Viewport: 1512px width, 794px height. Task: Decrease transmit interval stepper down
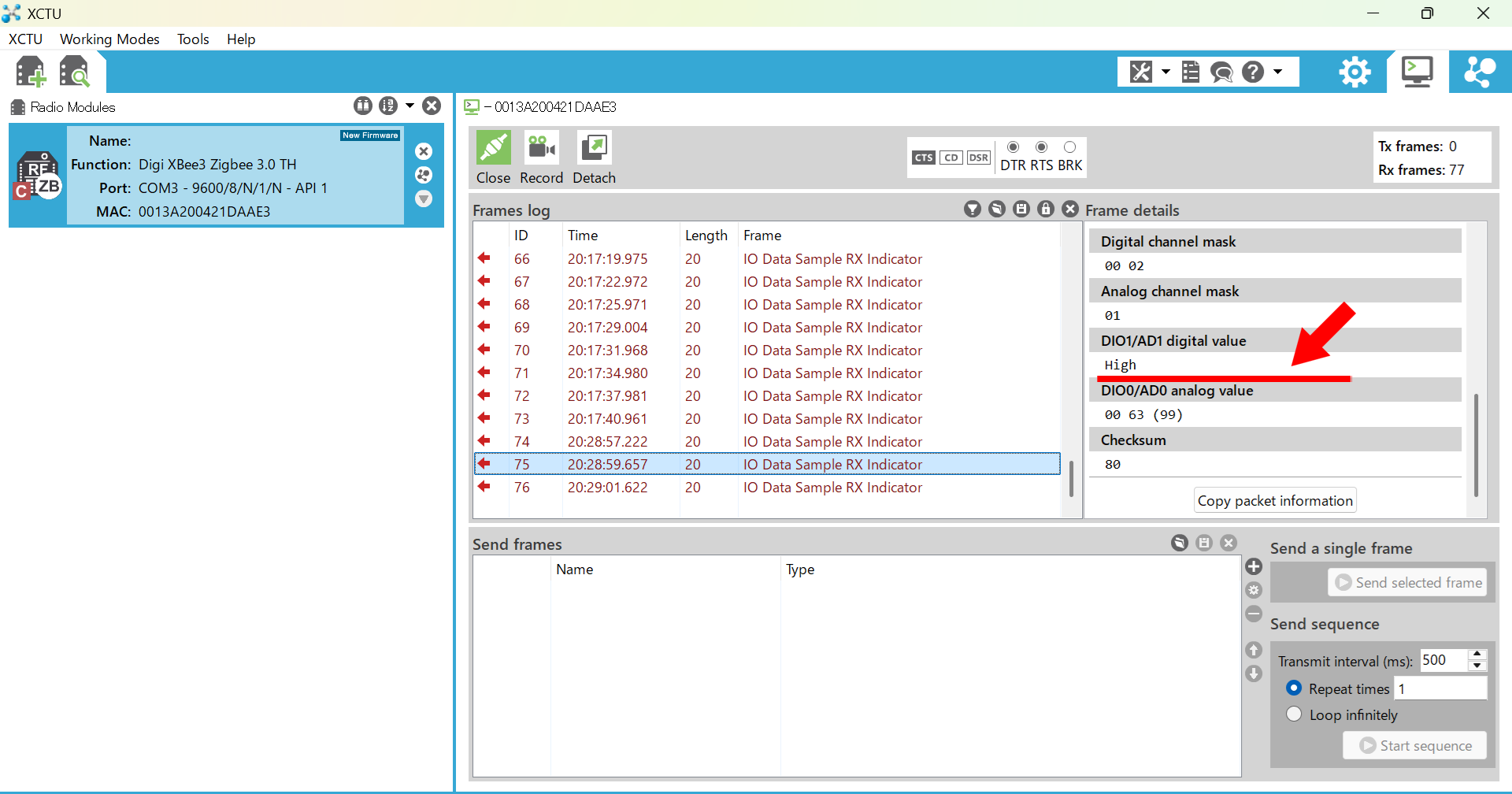(1478, 666)
